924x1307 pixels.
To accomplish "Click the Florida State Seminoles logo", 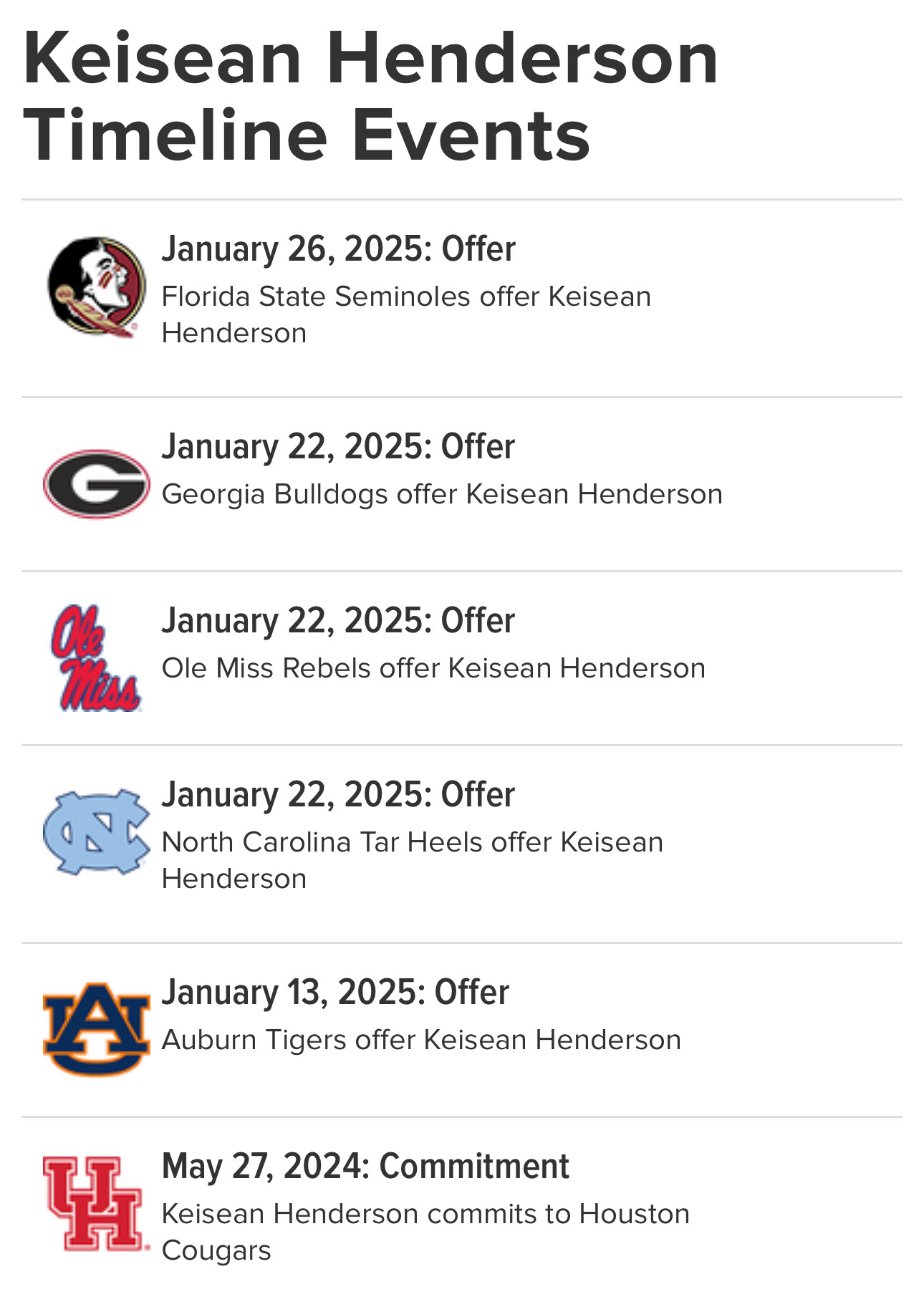I will point(97,287).
